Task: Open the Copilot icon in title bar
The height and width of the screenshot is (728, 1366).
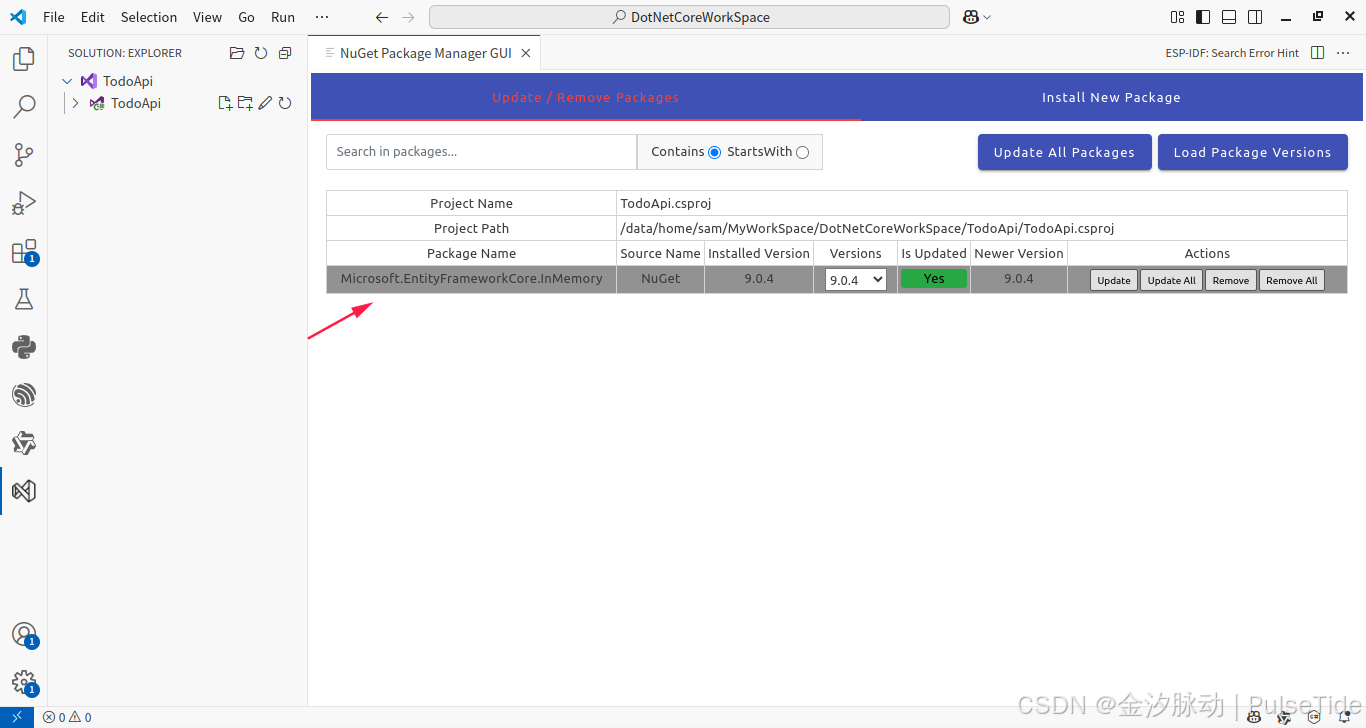Action: click(970, 17)
